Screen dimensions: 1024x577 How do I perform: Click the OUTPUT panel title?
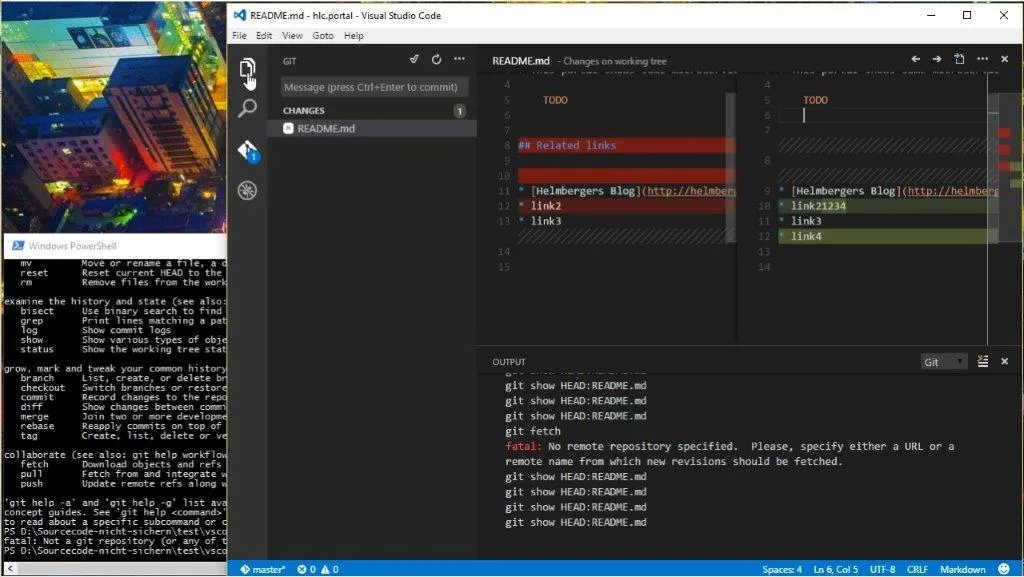509,362
